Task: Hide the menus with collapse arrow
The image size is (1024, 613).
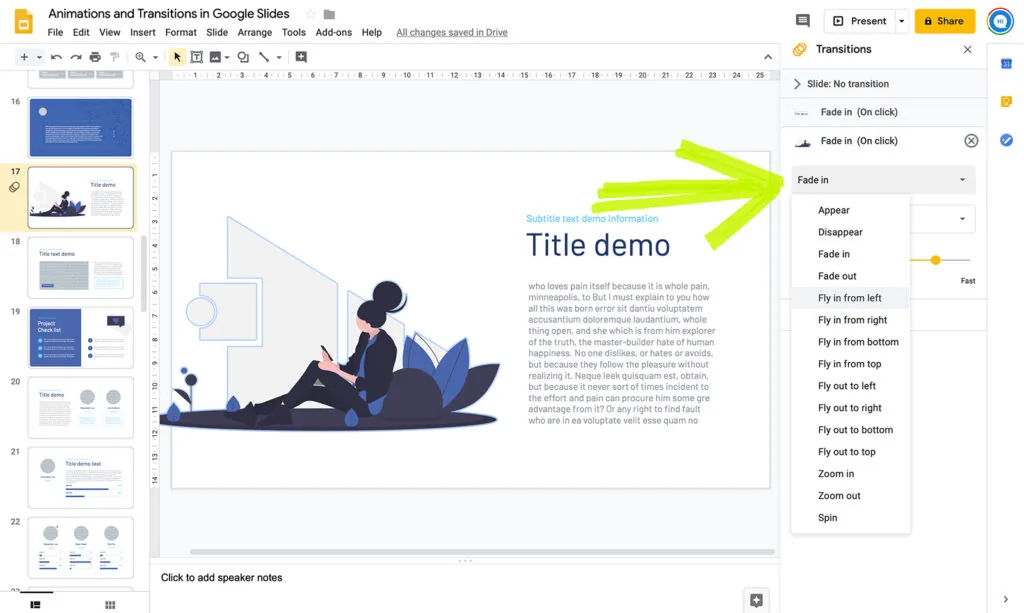Action: pos(768,57)
